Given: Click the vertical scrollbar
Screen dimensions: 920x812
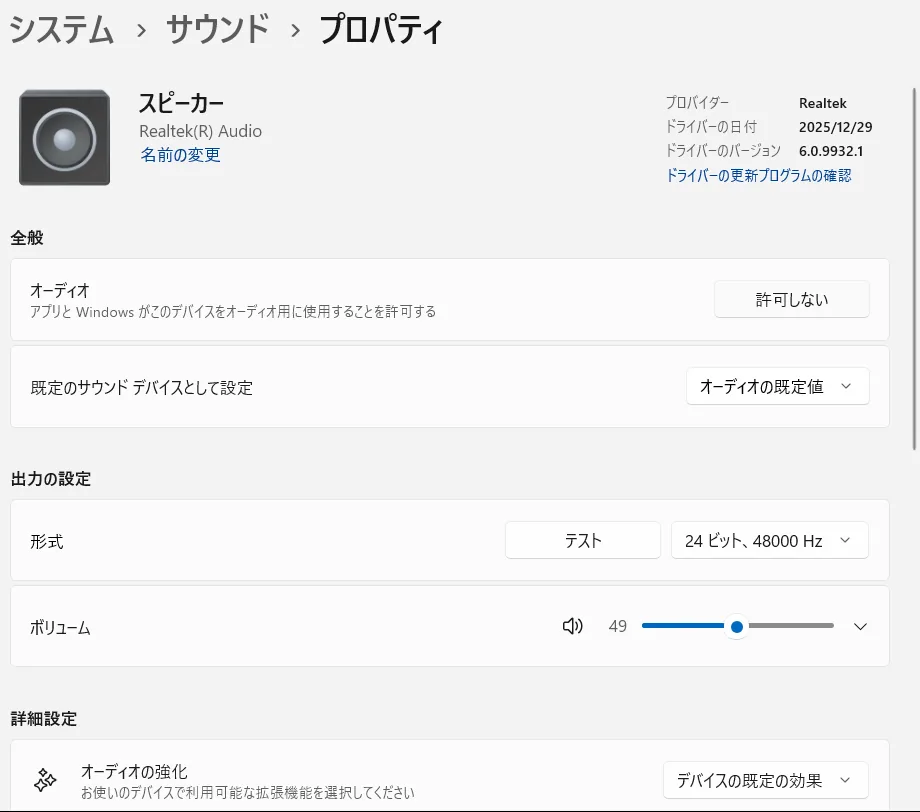Looking at the screenshot, I should point(914,269).
